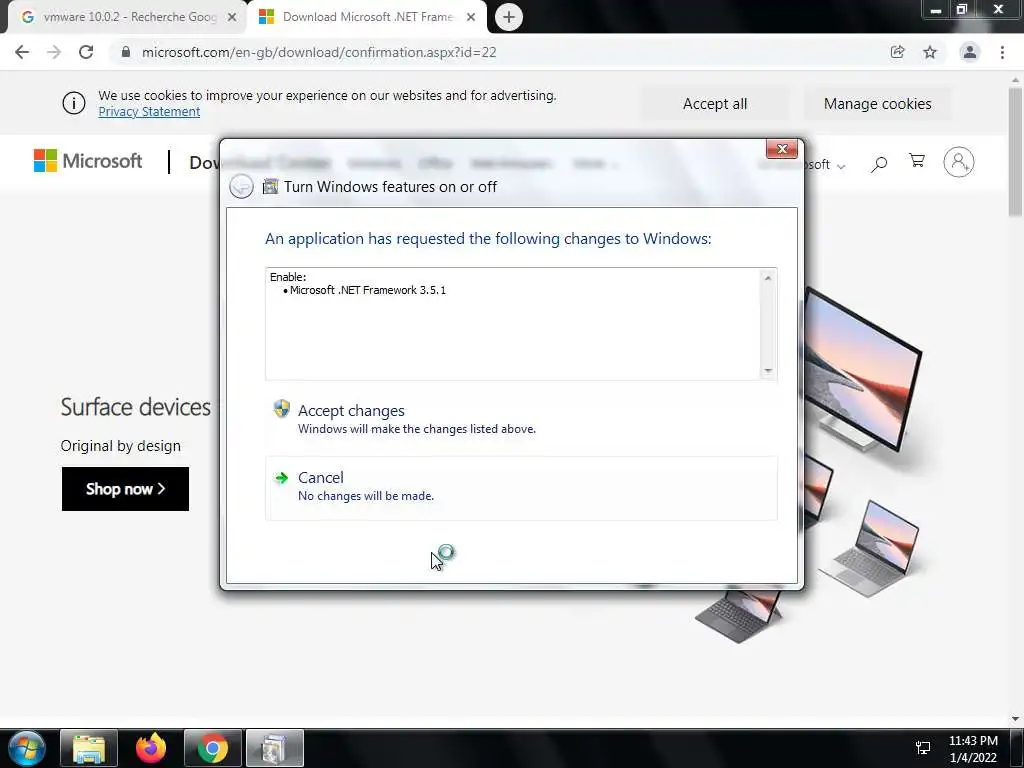The width and height of the screenshot is (1024, 768).
Task: Expand the All Microsoft dropdown chevron
Action: pyautogui.click(x=841, y=166)
